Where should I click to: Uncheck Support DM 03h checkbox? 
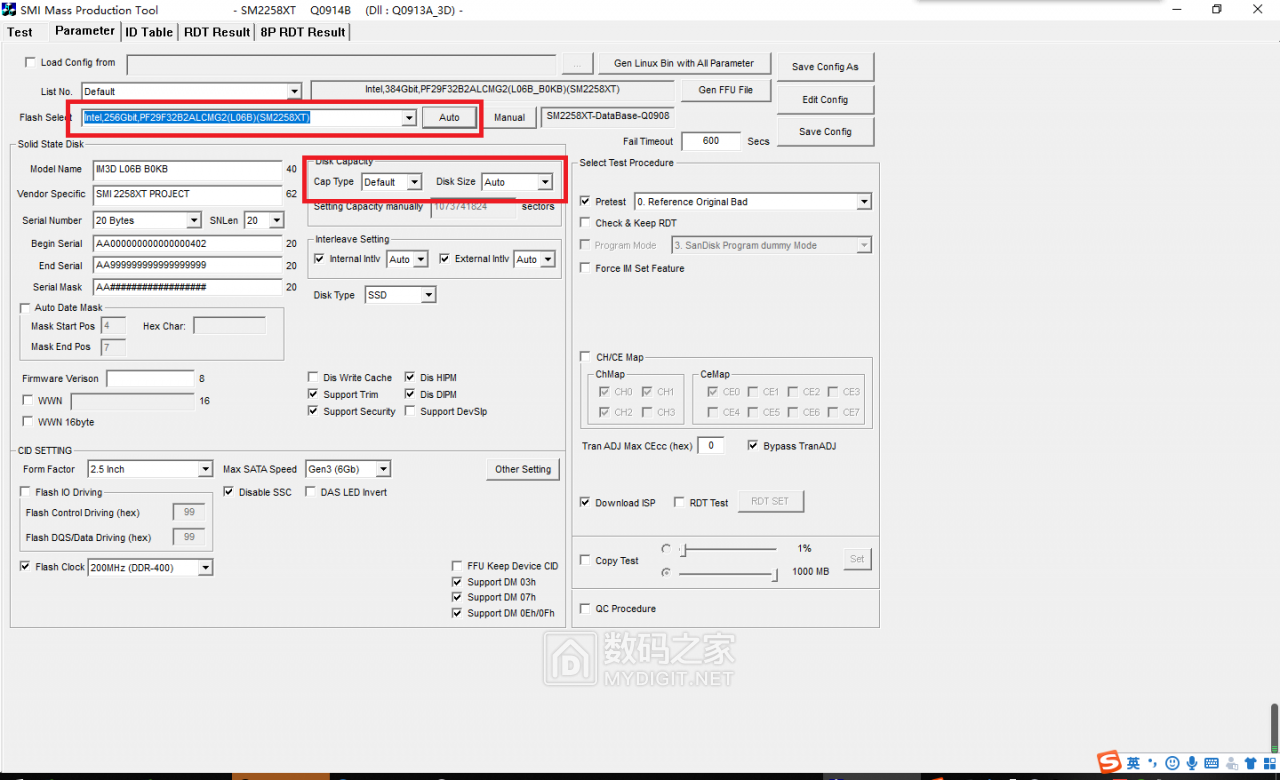(x=457, y=582)
